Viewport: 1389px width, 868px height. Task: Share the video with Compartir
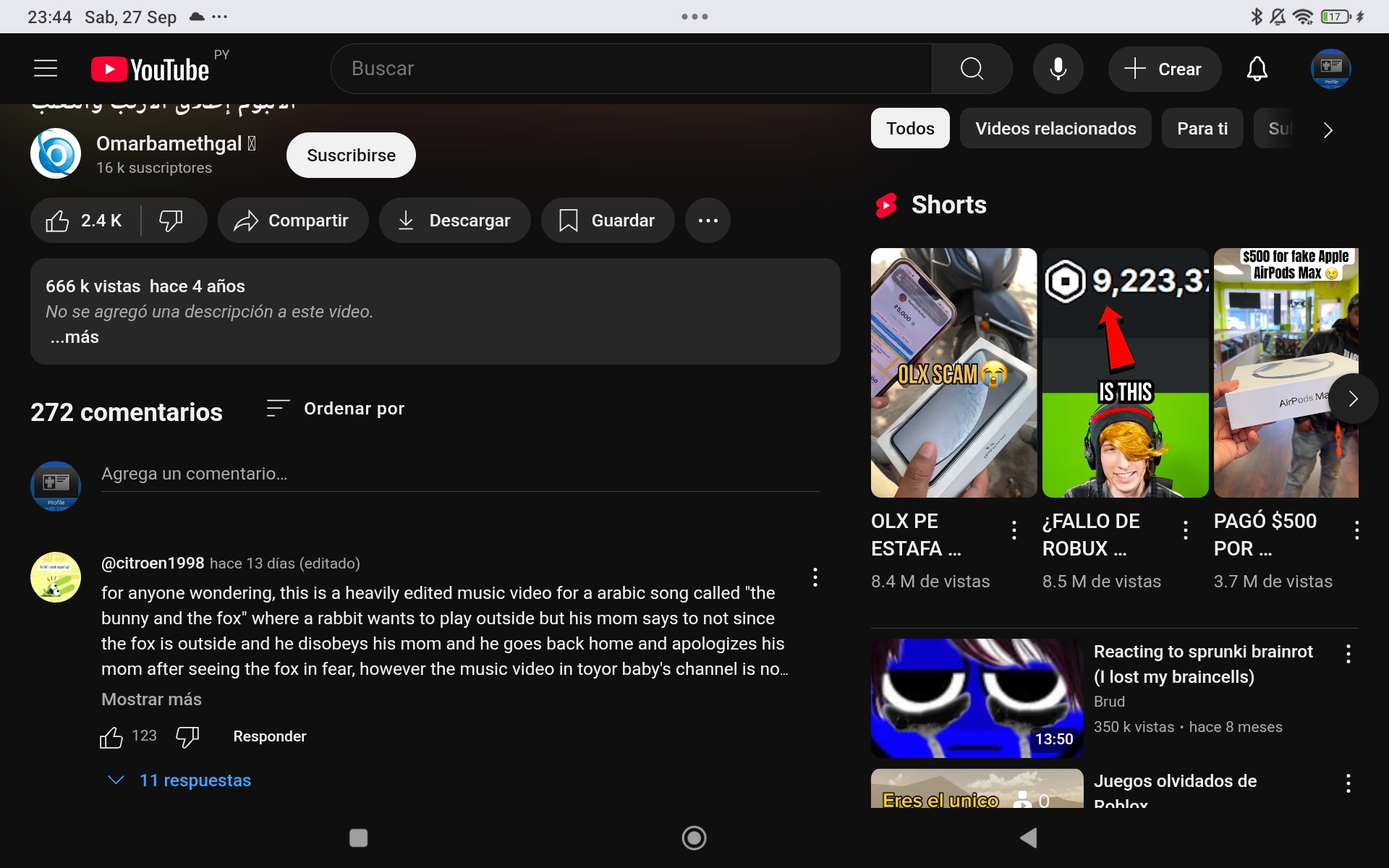(x=292, y=221)
